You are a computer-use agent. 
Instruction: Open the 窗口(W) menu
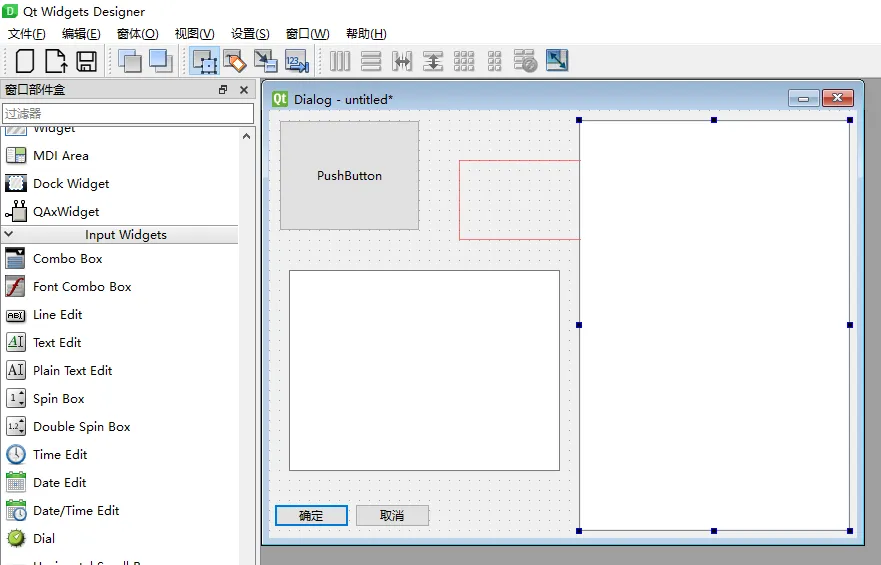(x=307, y=34)
